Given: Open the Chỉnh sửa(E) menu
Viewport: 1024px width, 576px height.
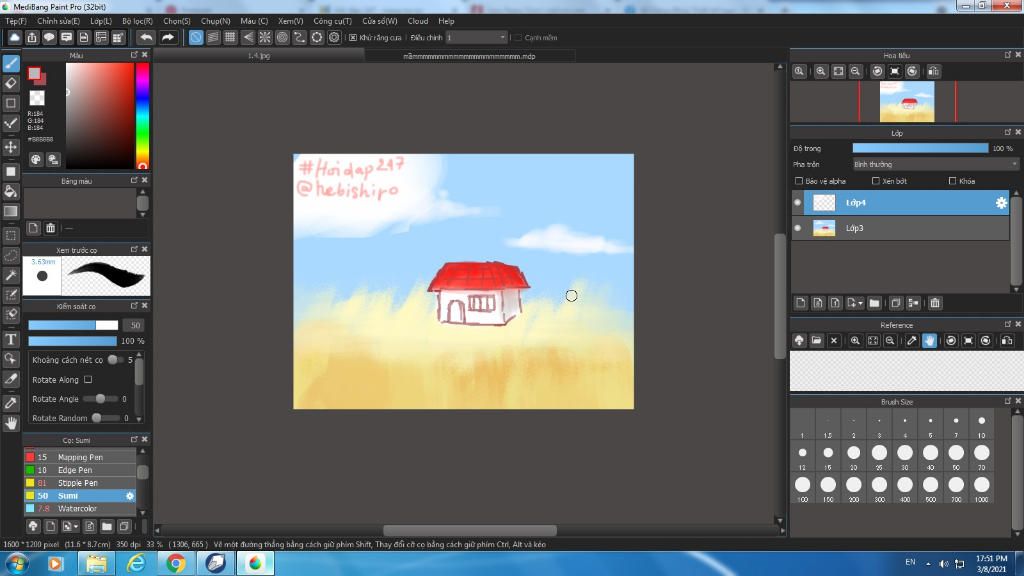Looking at the screenshot, I should (x=58, y=21).
